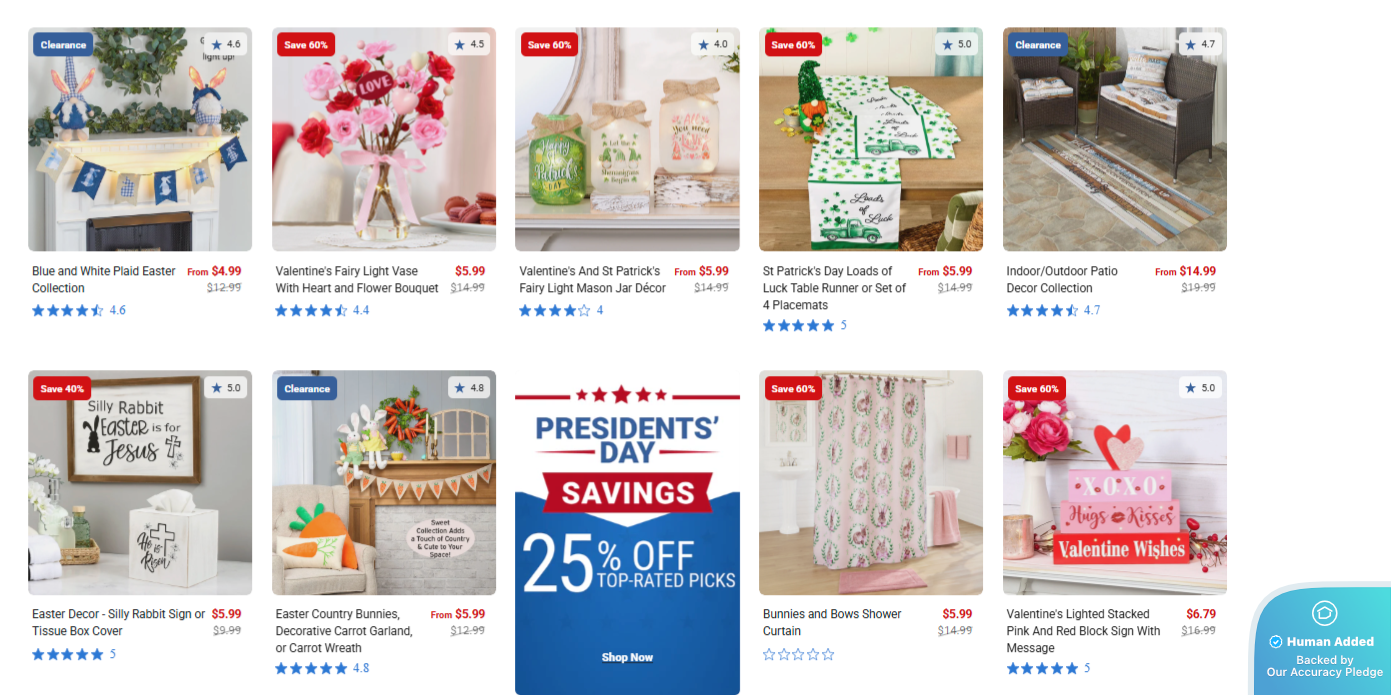Click the house icon in Human Added widget

[x=1324, y=613]
